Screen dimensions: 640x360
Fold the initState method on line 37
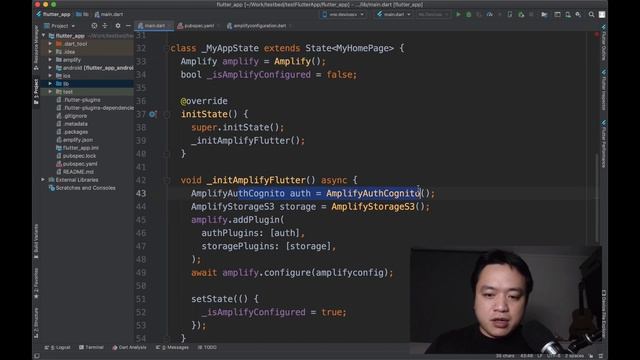point(167,115)
